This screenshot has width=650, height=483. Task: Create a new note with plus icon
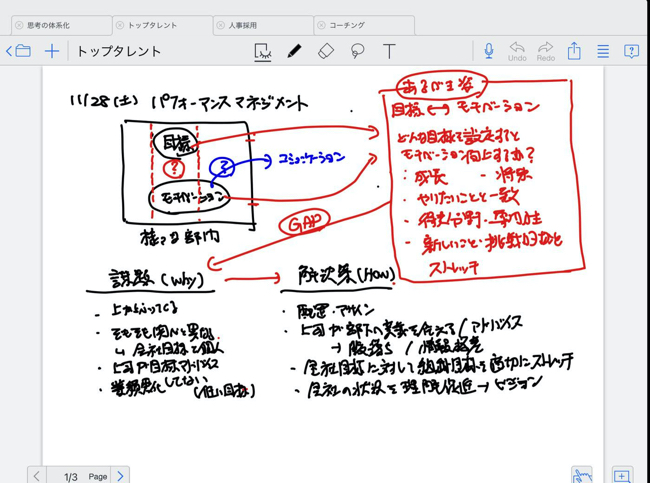[x=52, y=51]
